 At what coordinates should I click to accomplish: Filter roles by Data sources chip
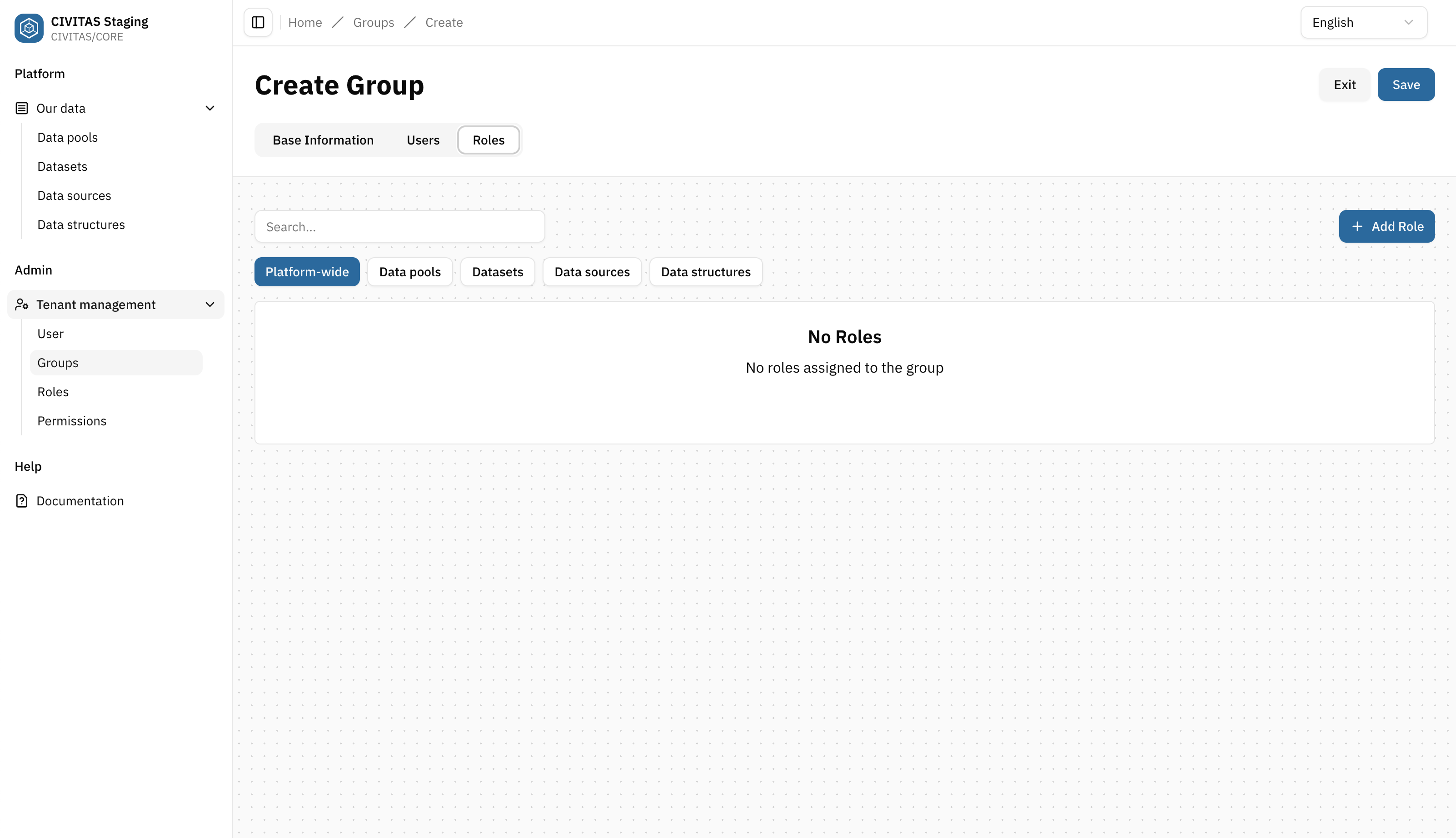coord(592,272)
